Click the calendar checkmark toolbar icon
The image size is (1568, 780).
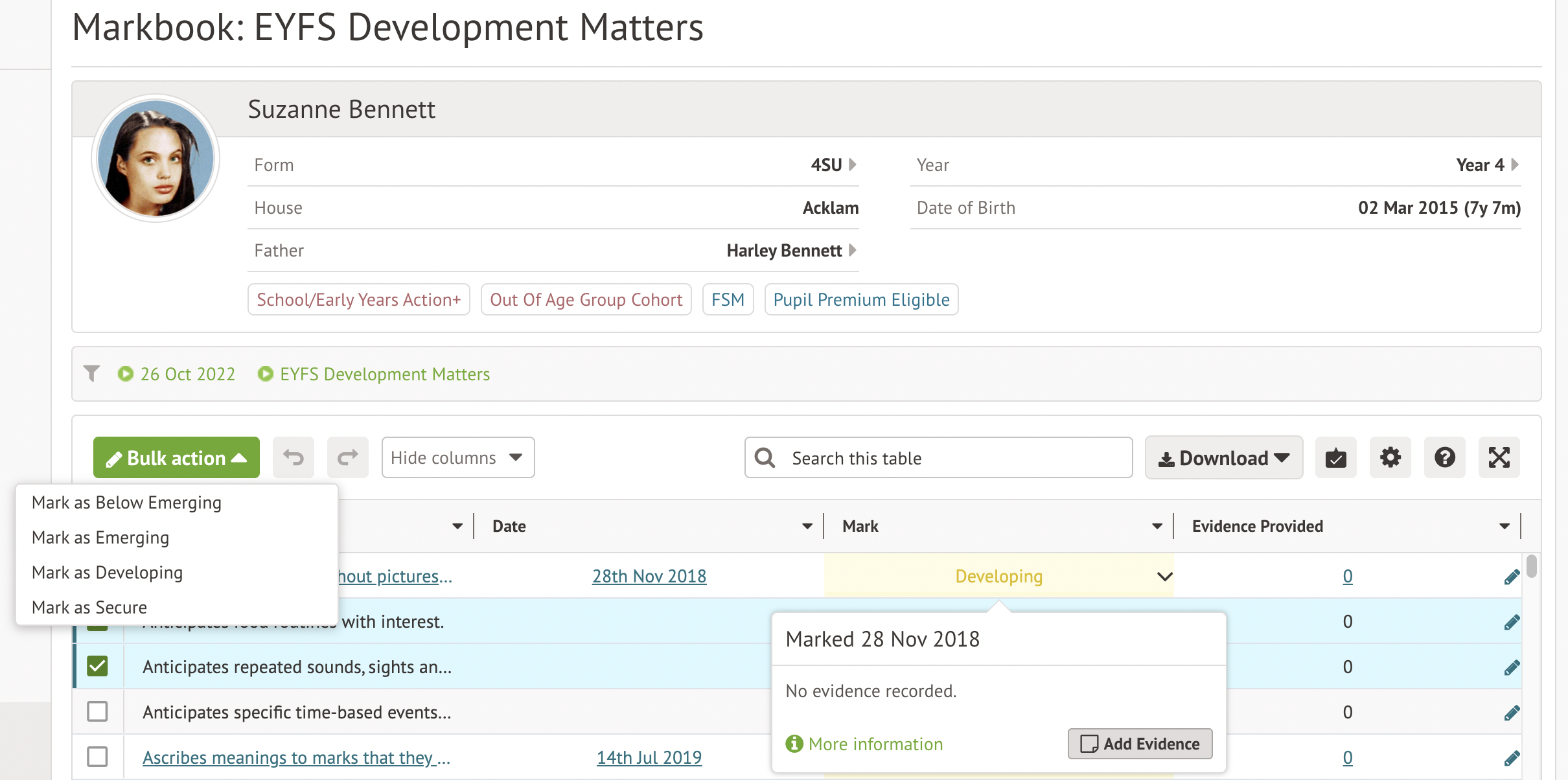pos(1335,458)
